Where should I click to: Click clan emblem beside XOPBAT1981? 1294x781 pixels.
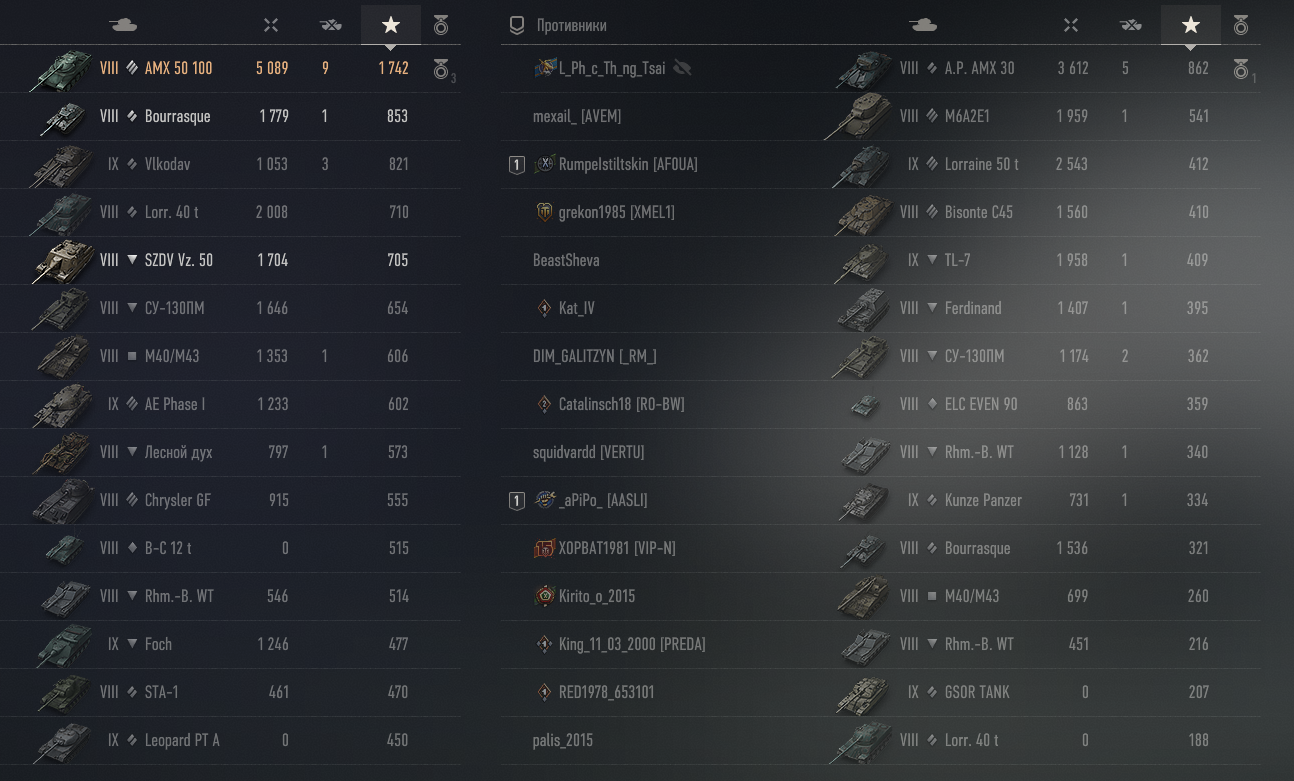pos(544,548)
